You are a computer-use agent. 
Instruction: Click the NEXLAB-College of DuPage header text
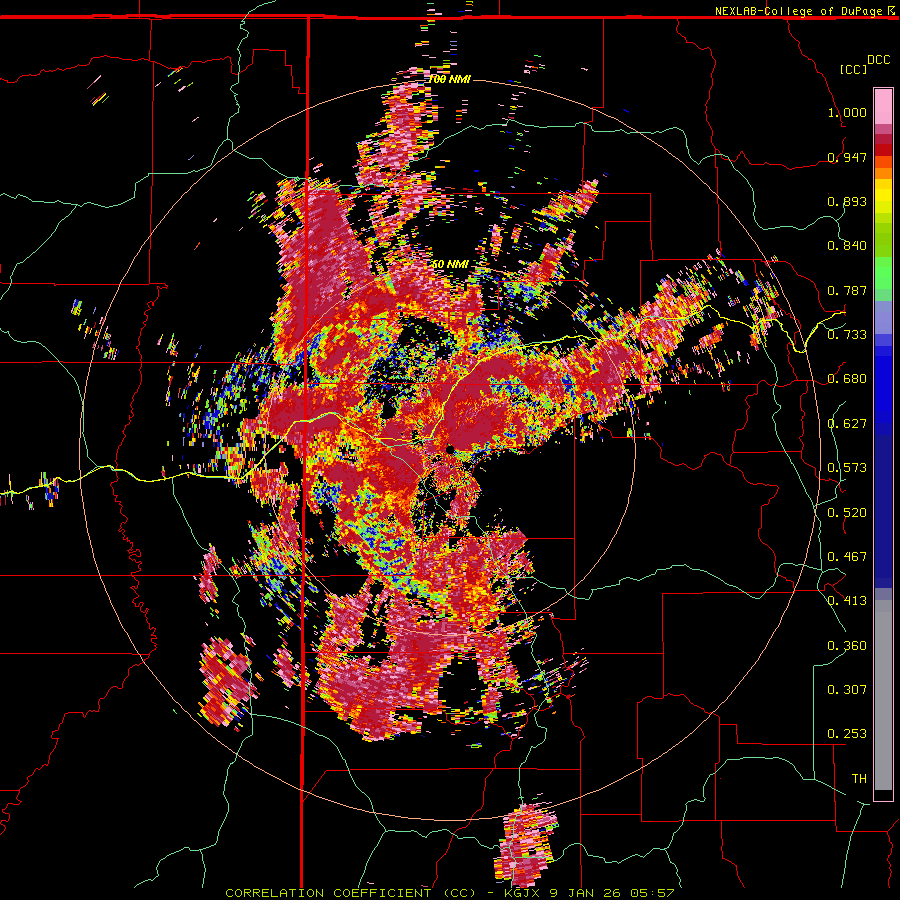coord(800,11)
